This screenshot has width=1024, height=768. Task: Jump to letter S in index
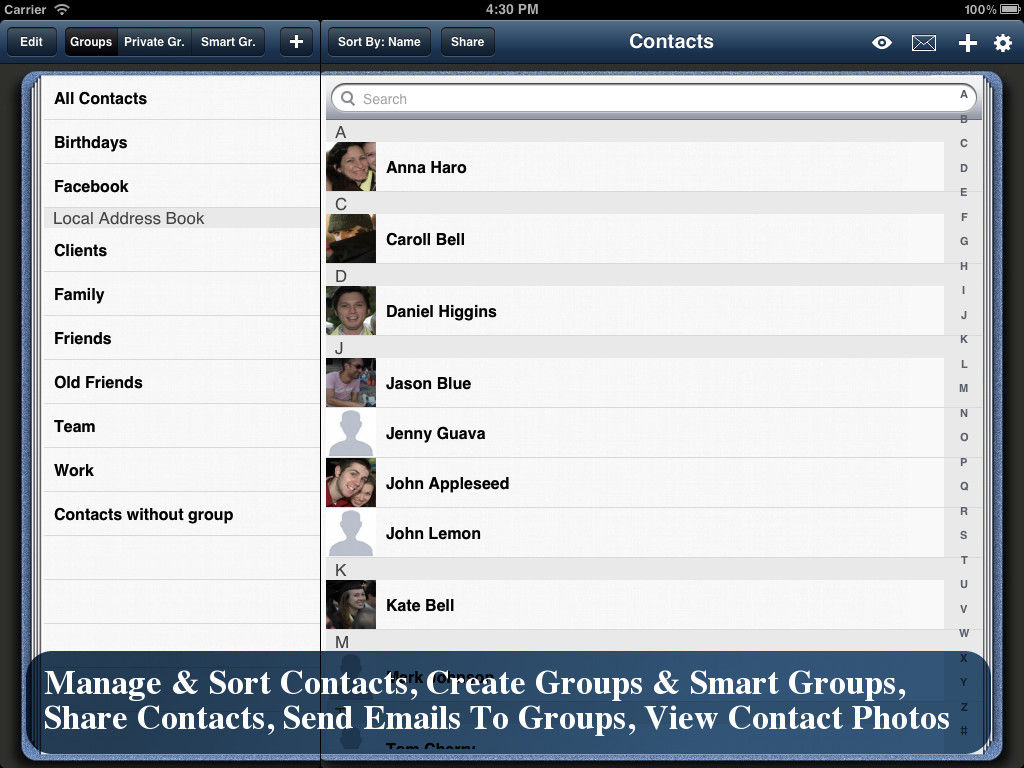point(963,535)
